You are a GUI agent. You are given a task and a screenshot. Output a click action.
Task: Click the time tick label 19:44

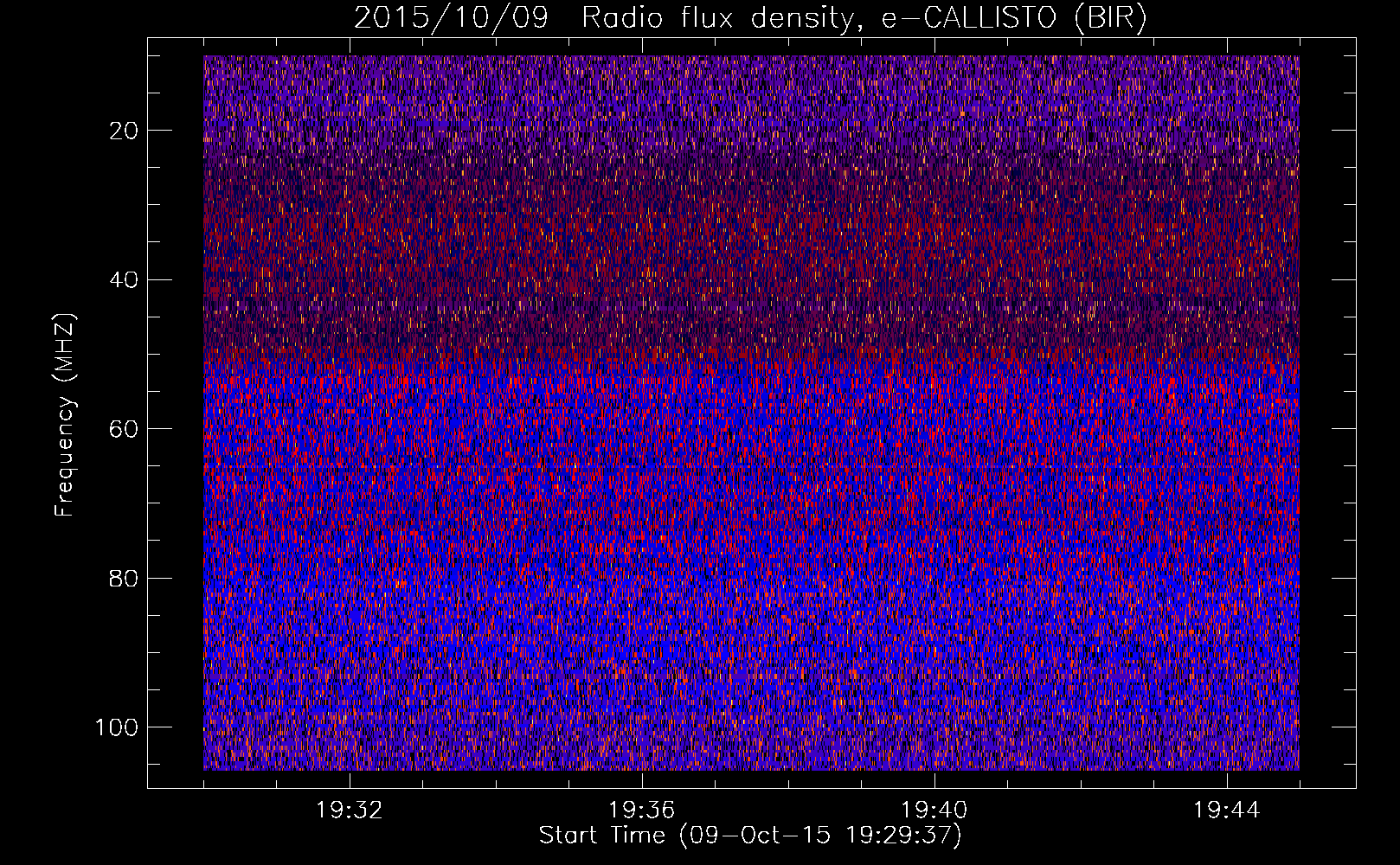(x=1227, y=811)
